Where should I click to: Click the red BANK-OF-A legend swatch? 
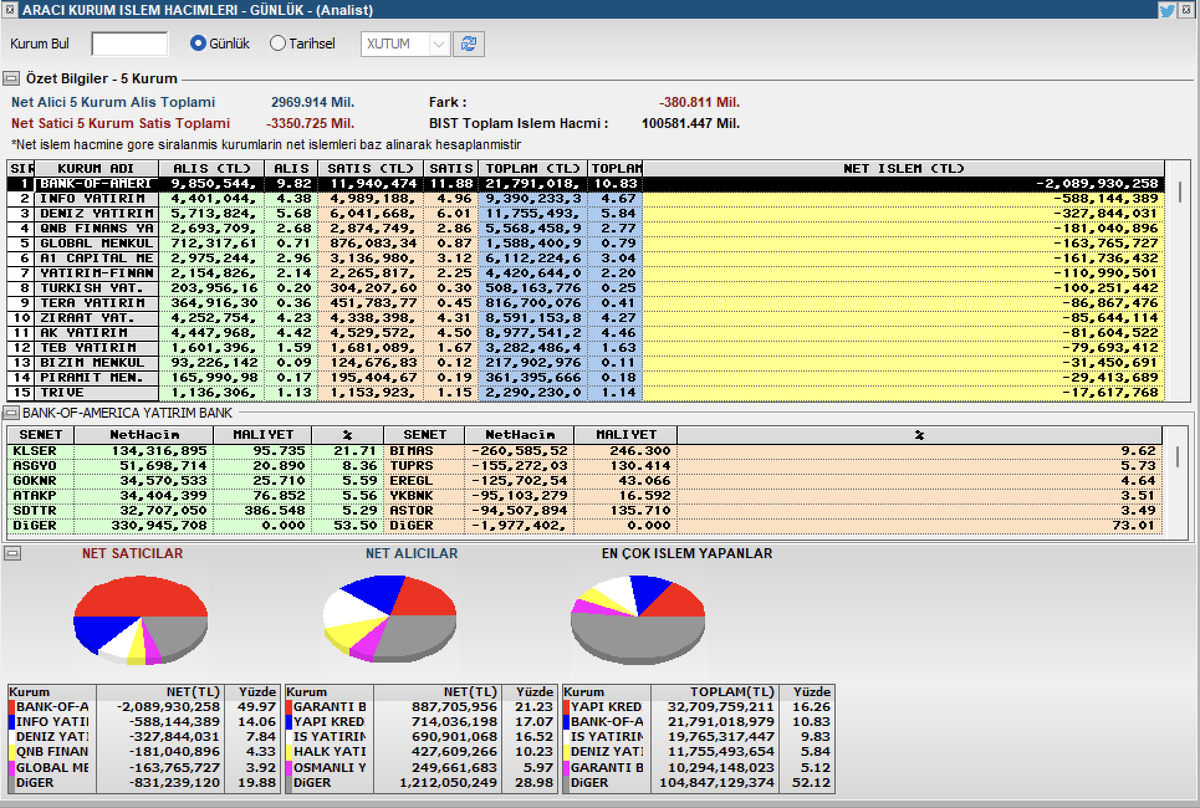tap(12, 707)
